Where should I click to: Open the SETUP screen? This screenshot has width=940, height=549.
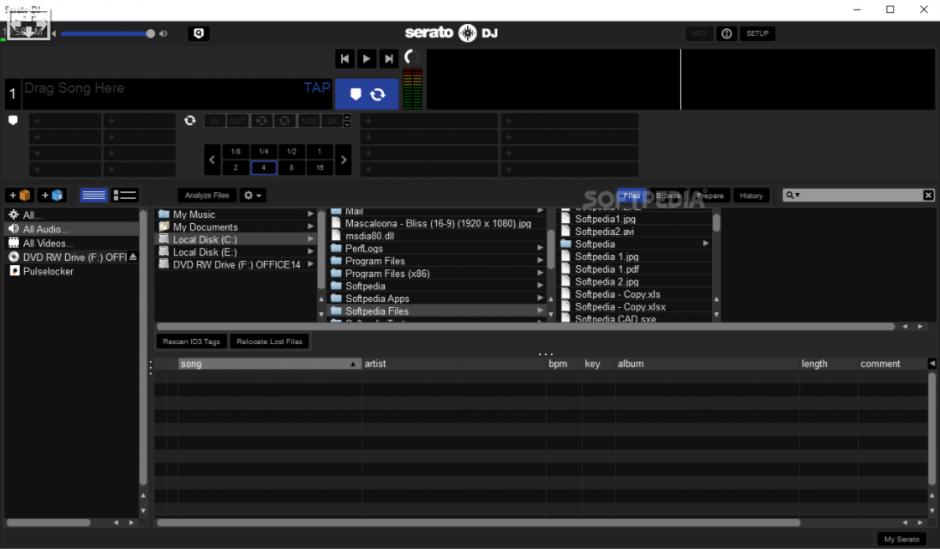(757, 34)
